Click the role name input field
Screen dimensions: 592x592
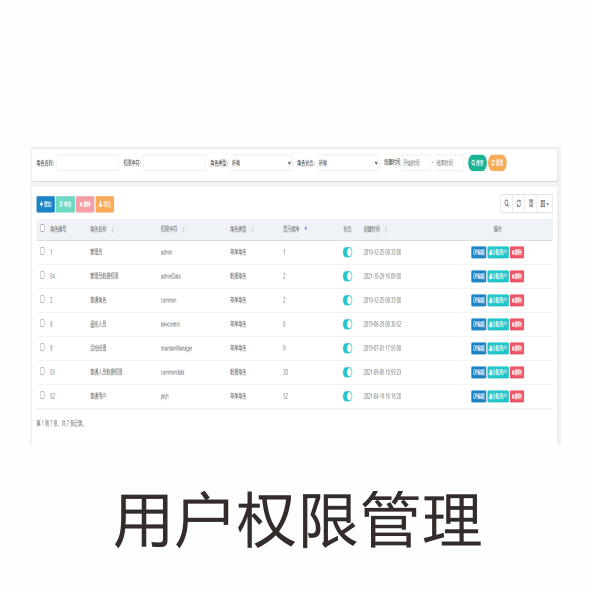[x=88, y=163]
